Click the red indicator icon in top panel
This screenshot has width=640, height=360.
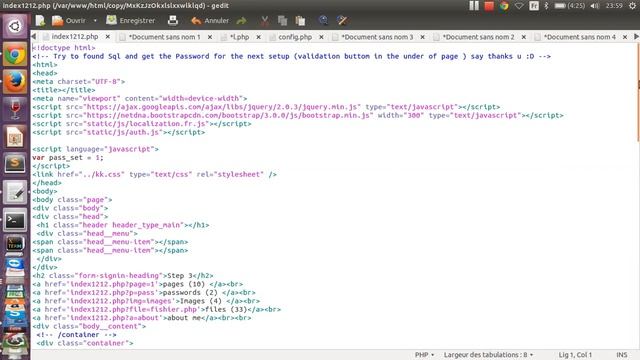point(489,6)
